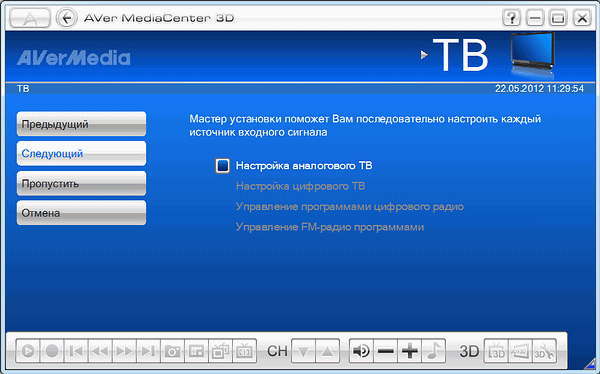
Task: Check the Настройка аналогового ТВ checkbox
Action: (222, 166)
